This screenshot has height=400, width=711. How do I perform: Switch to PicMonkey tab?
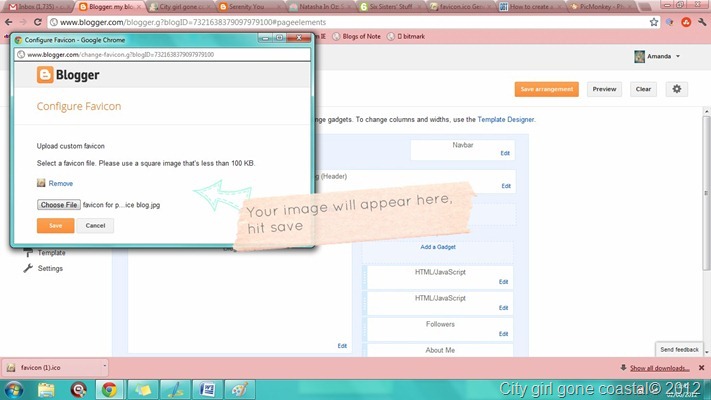(602, 6)
